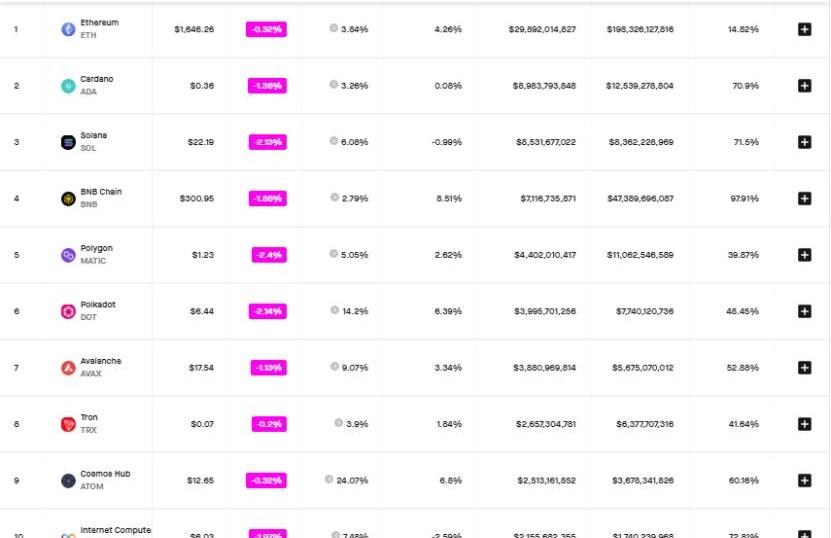Click the BNB Chain logo icon

68,199
